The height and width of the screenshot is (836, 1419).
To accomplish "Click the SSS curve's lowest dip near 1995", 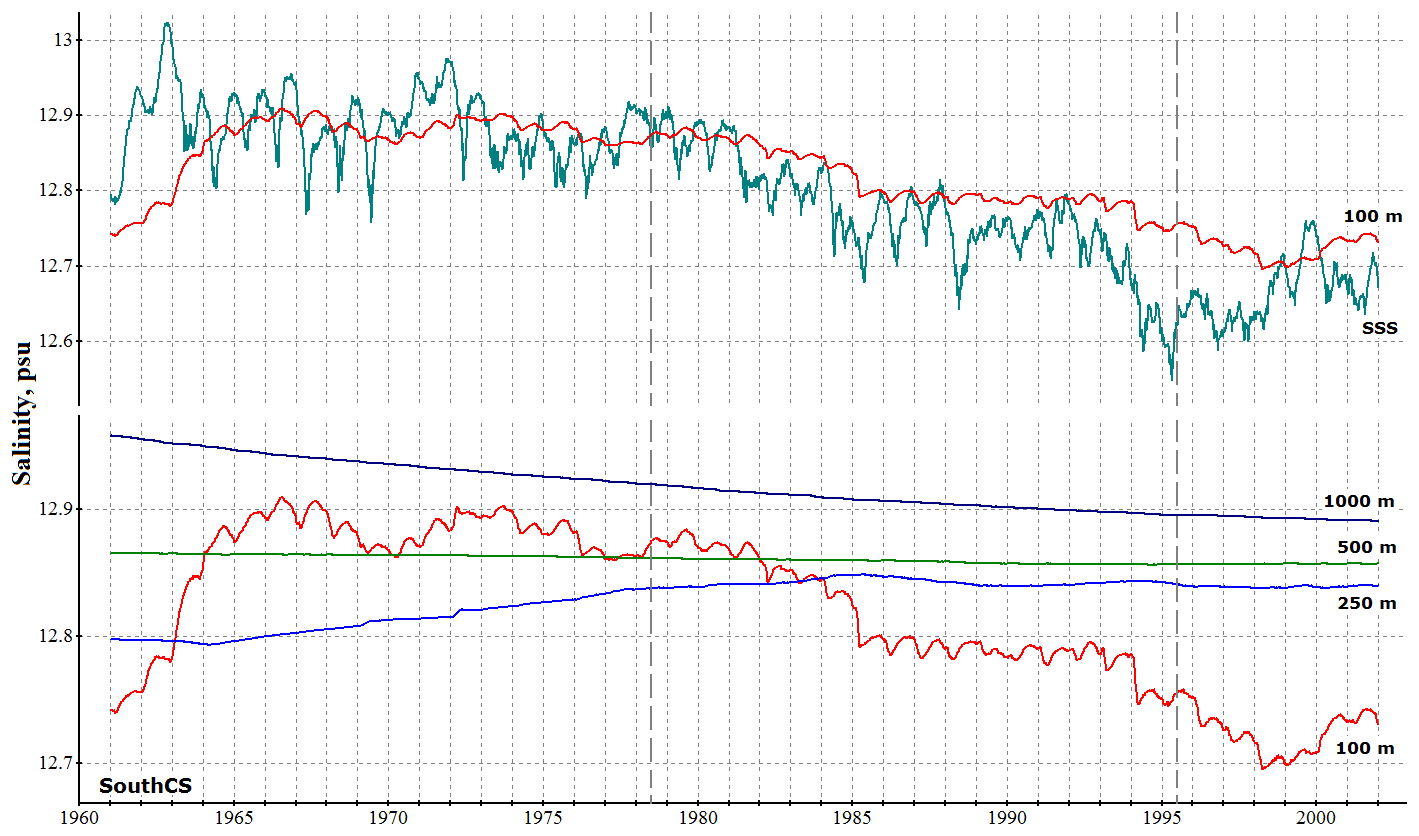I will [1172, 379].
